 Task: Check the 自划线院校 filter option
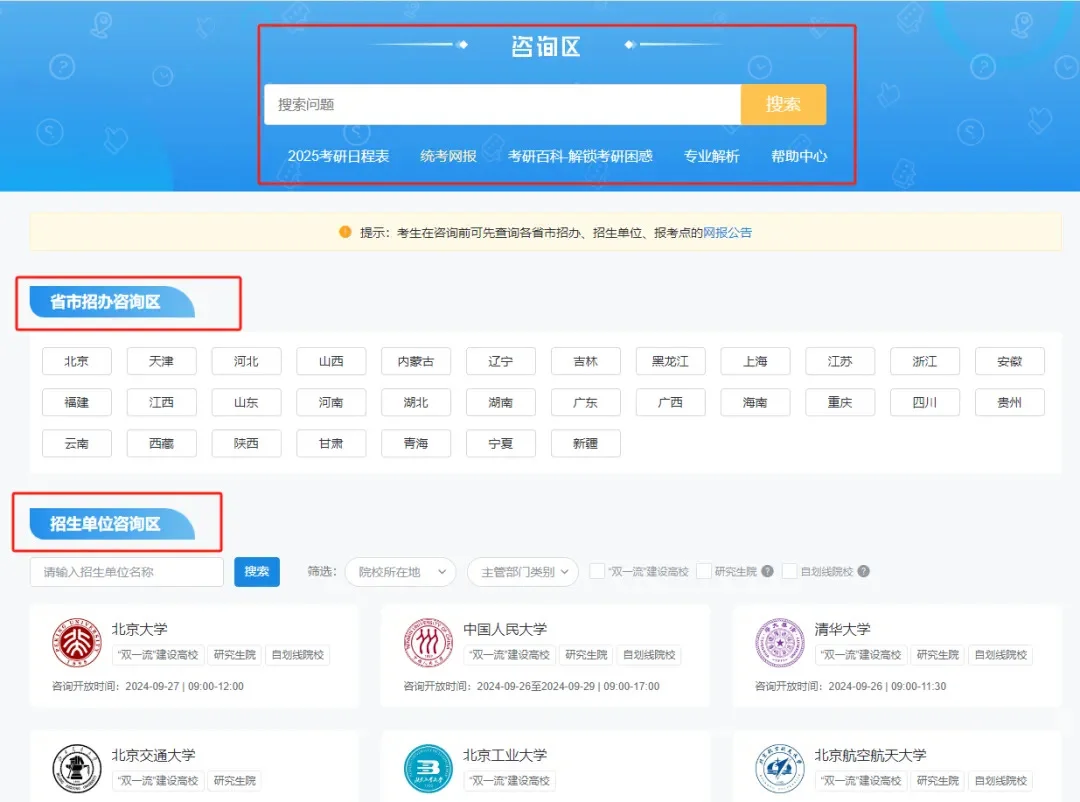[x=789, y=571]
